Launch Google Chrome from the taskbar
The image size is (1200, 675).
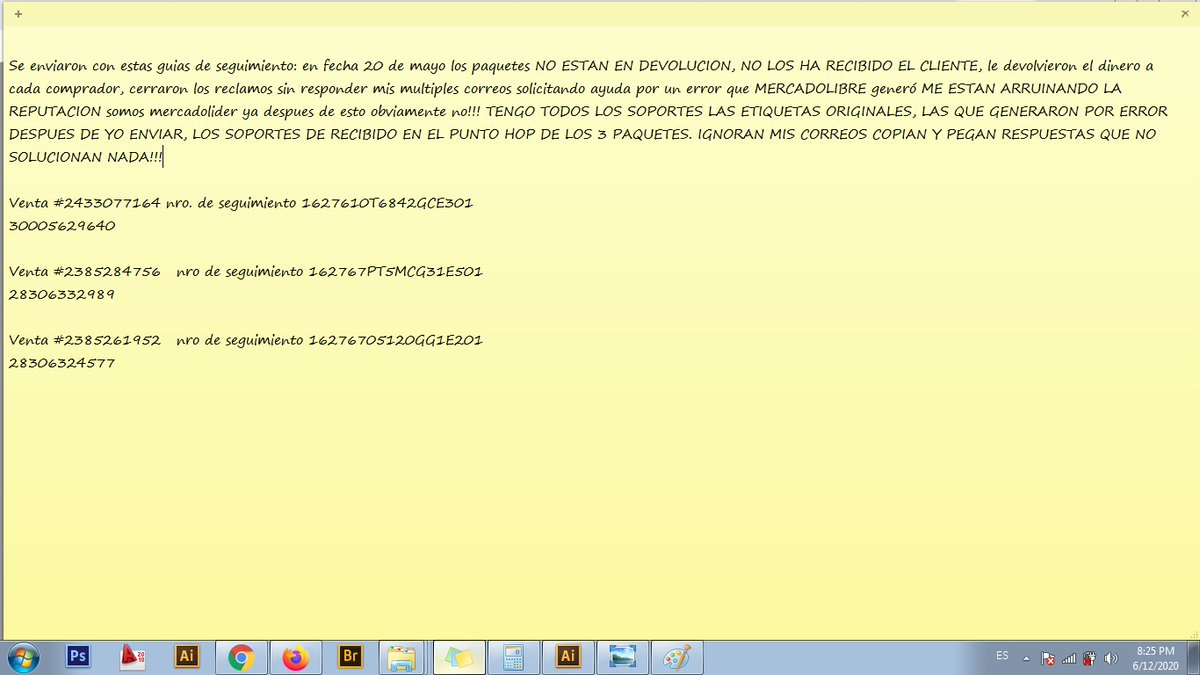[240, 657]
